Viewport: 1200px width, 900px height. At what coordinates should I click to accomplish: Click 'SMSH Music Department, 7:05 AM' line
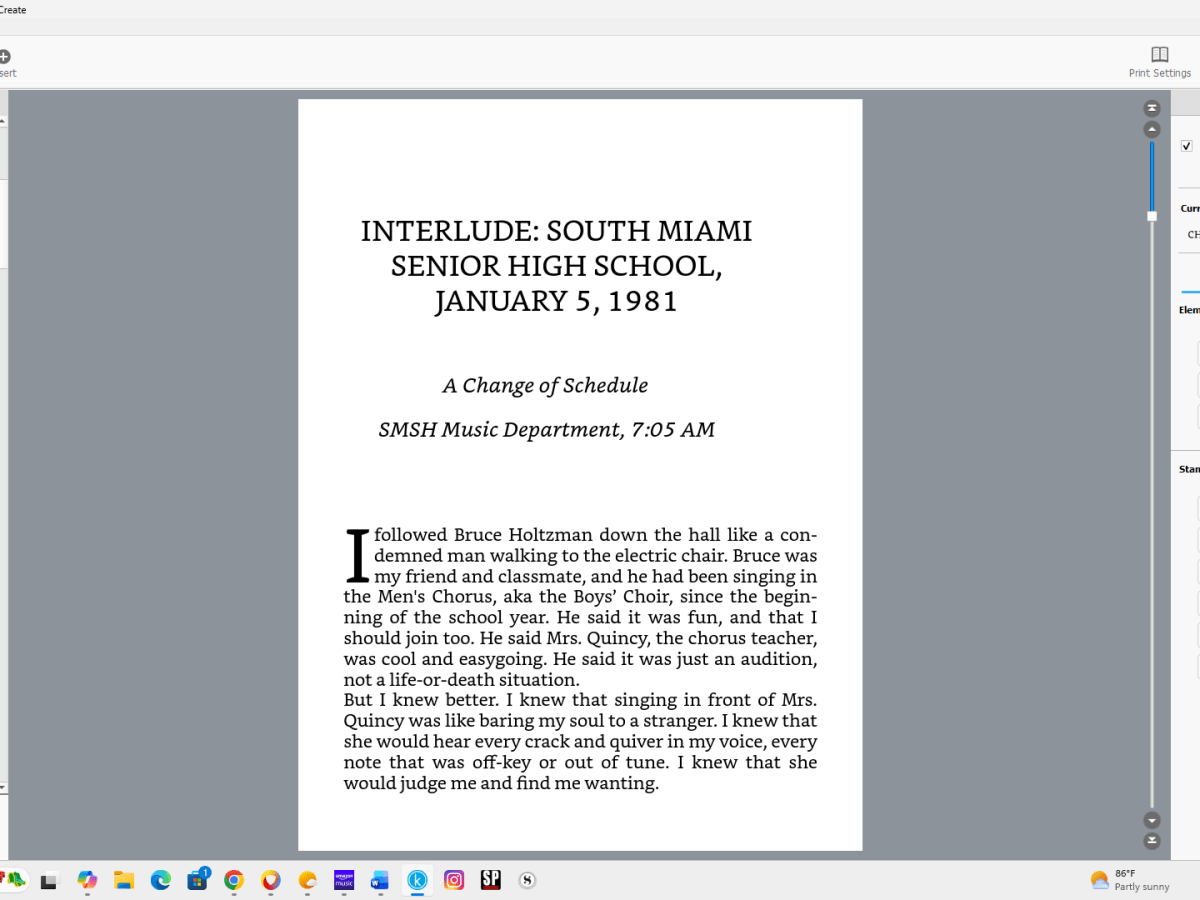point(546,430)
